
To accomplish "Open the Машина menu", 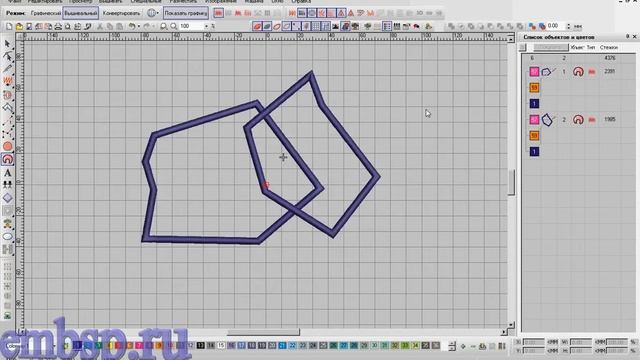I will point(254,2).
